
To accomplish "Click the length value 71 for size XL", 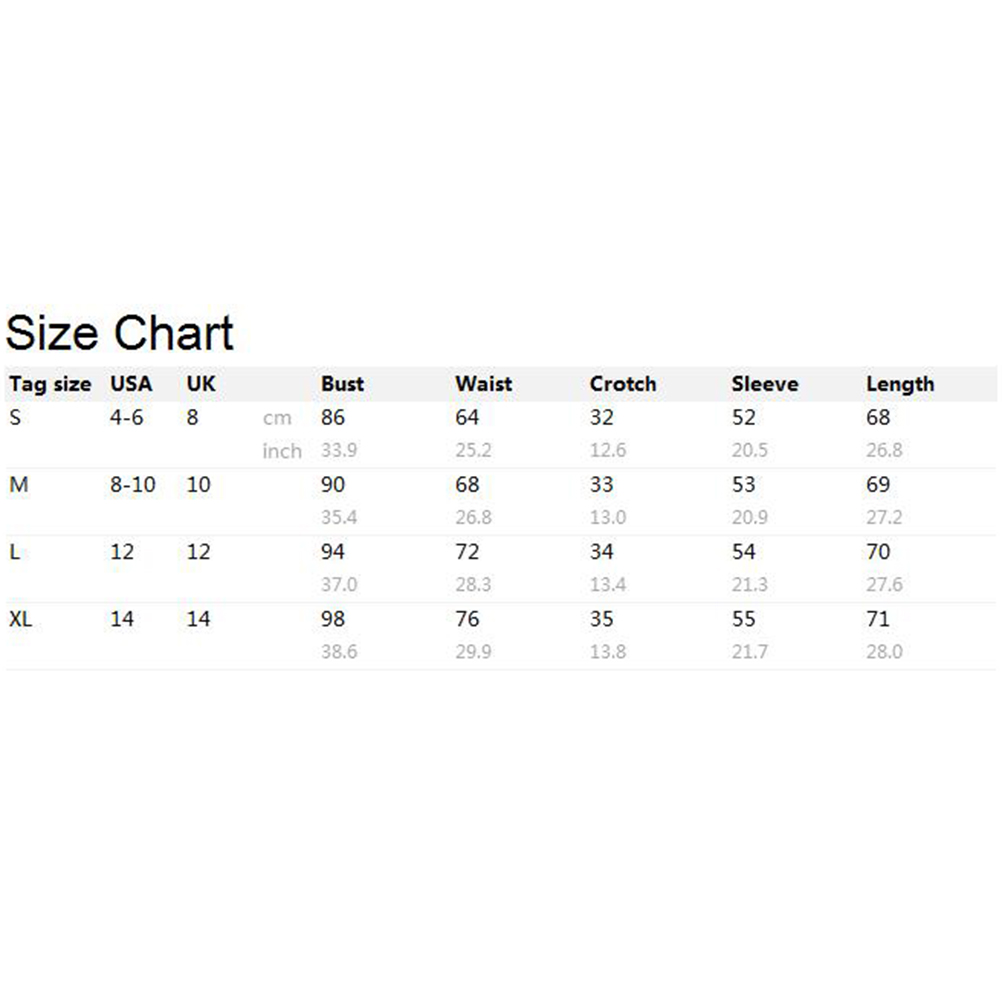I will pyautogui.click(x=878, y=619).
